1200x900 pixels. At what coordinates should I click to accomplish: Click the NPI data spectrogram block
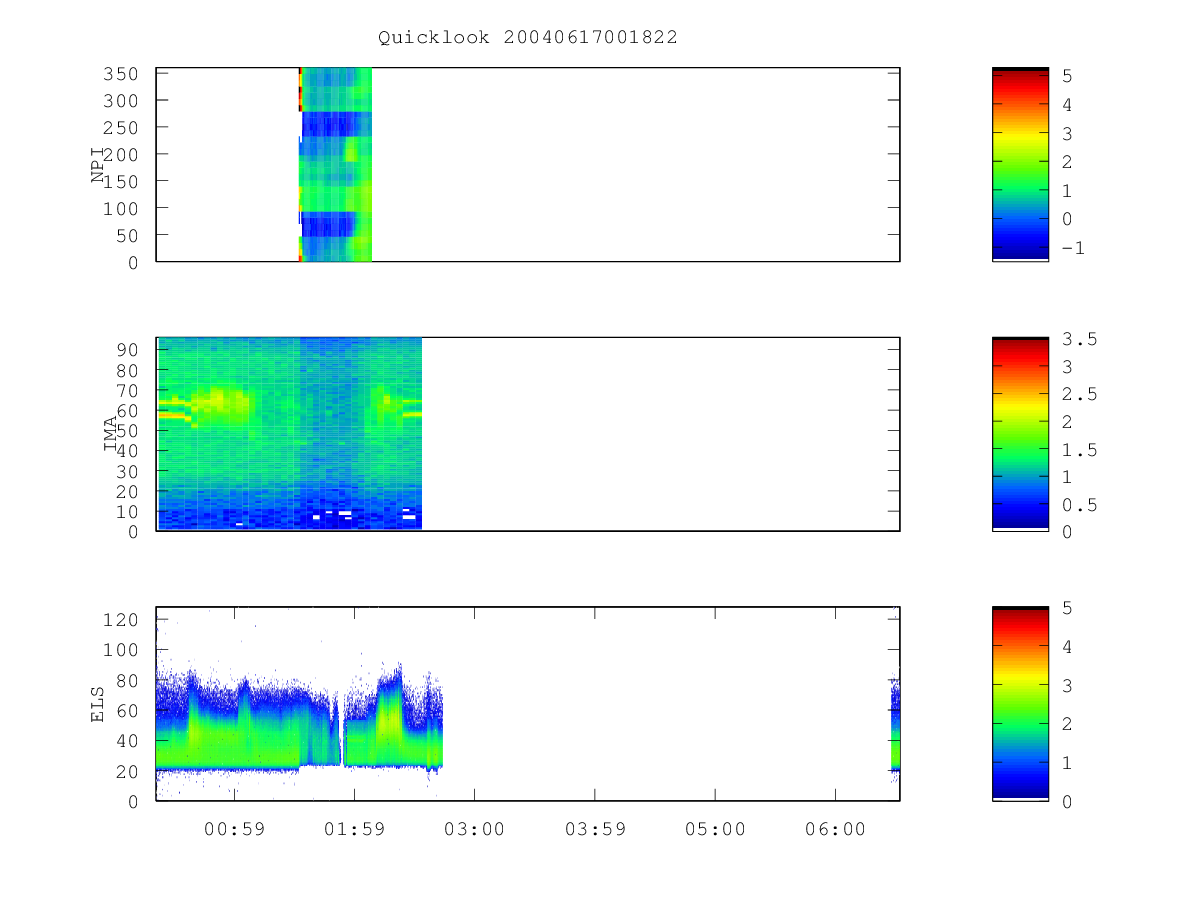pyautogui.click(x=335, y=164)
